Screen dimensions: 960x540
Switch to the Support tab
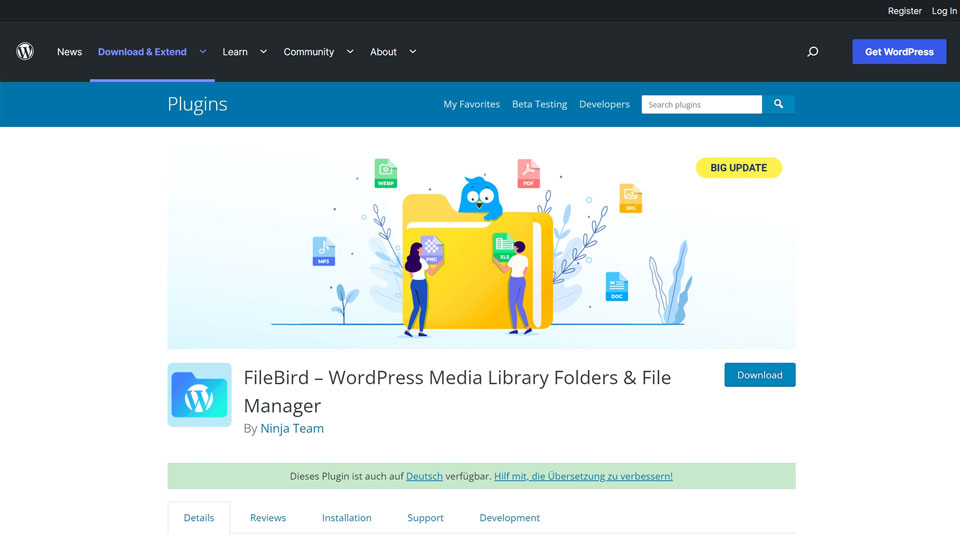point(426,518)
